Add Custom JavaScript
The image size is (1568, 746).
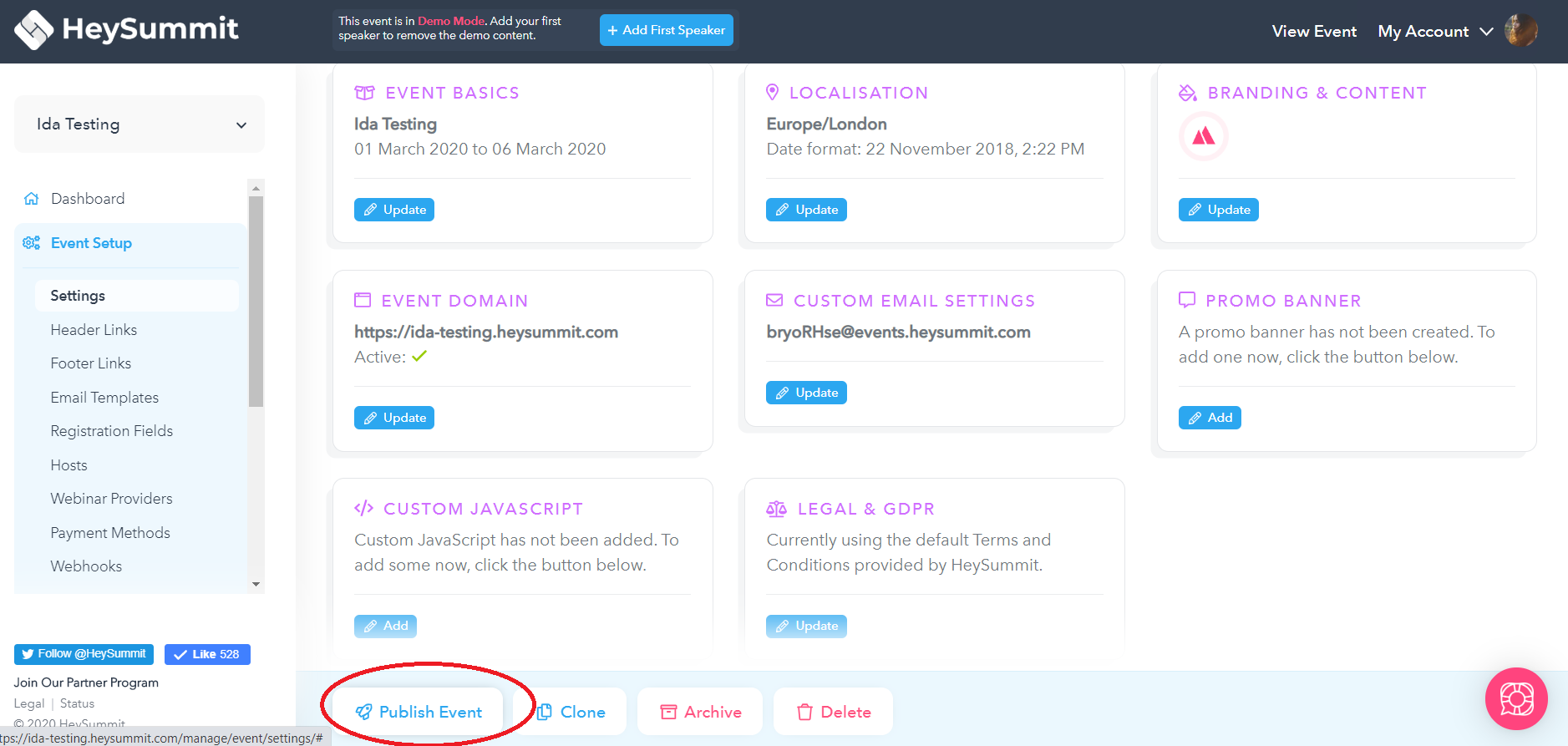385,626
